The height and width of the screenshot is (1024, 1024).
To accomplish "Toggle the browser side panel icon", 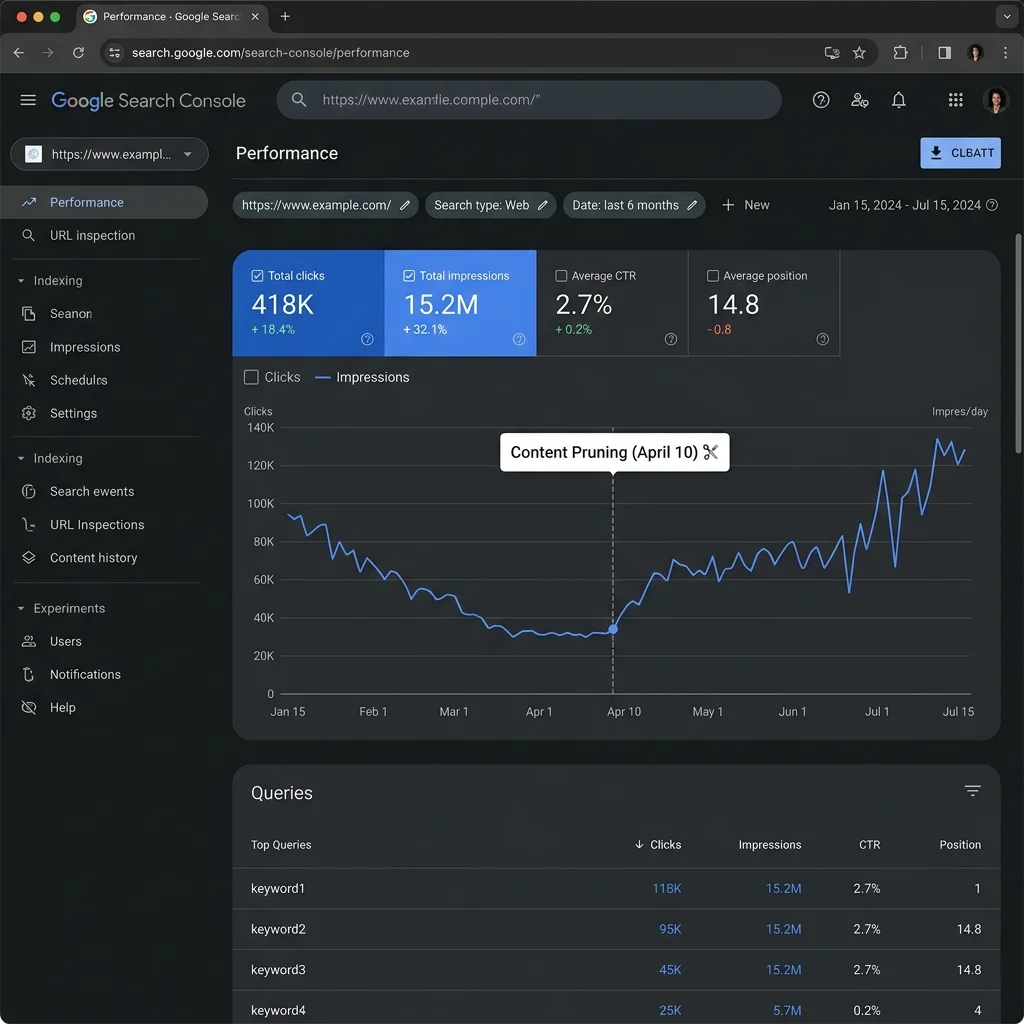I will pos(944,53).
